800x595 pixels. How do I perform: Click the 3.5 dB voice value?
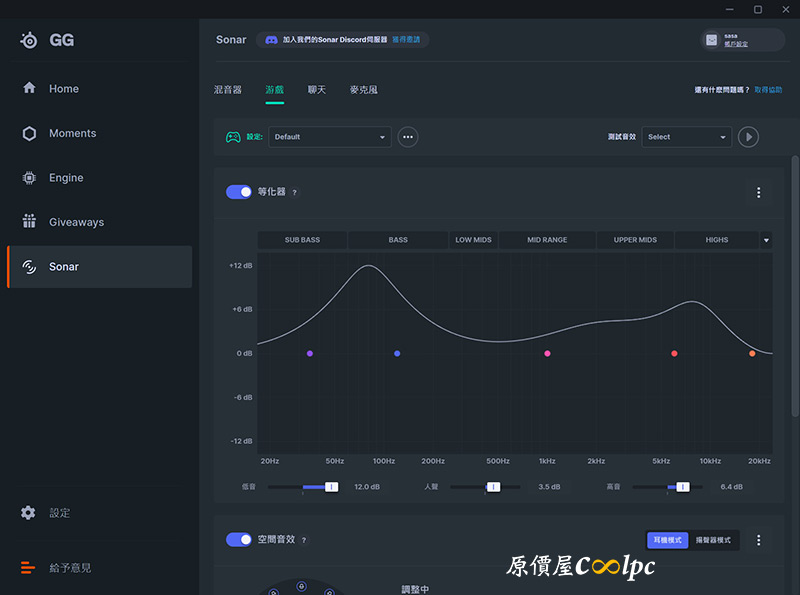point(549,487)
